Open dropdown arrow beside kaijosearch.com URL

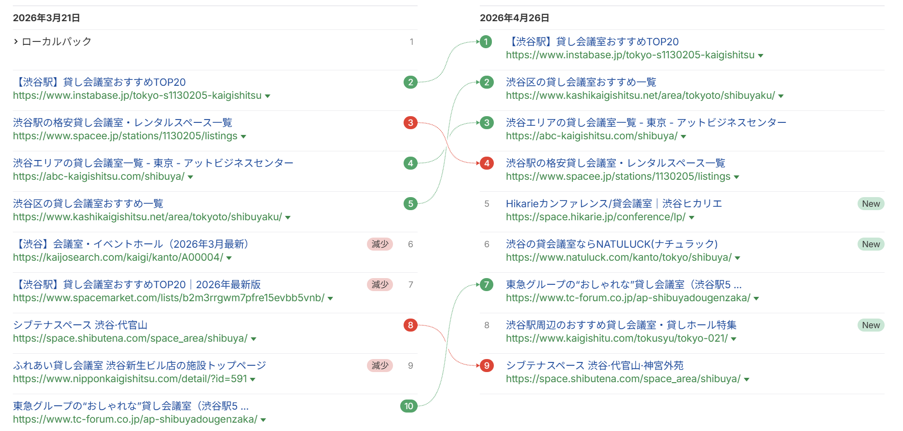click(x=229, y=258)
